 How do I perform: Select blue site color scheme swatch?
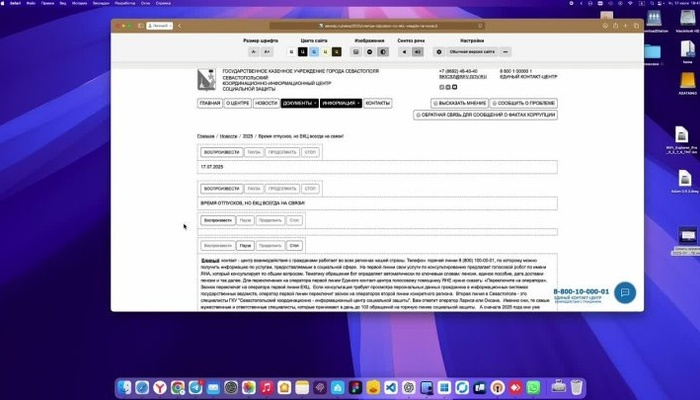coord(314,52)
